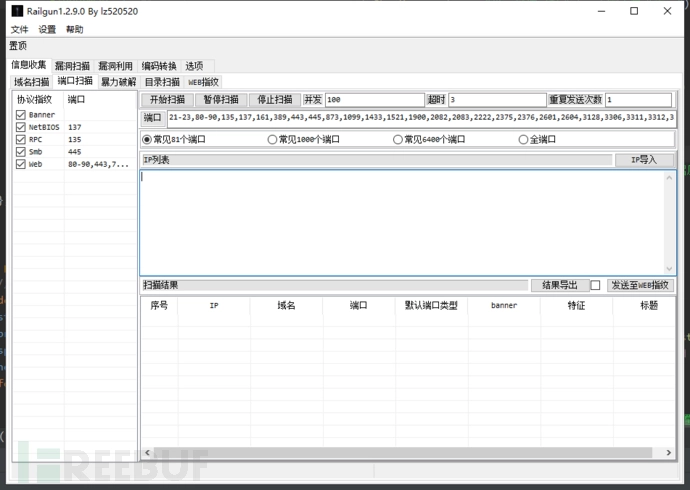Open the 域名扫描 sub-tab

(x=31, y=82)
